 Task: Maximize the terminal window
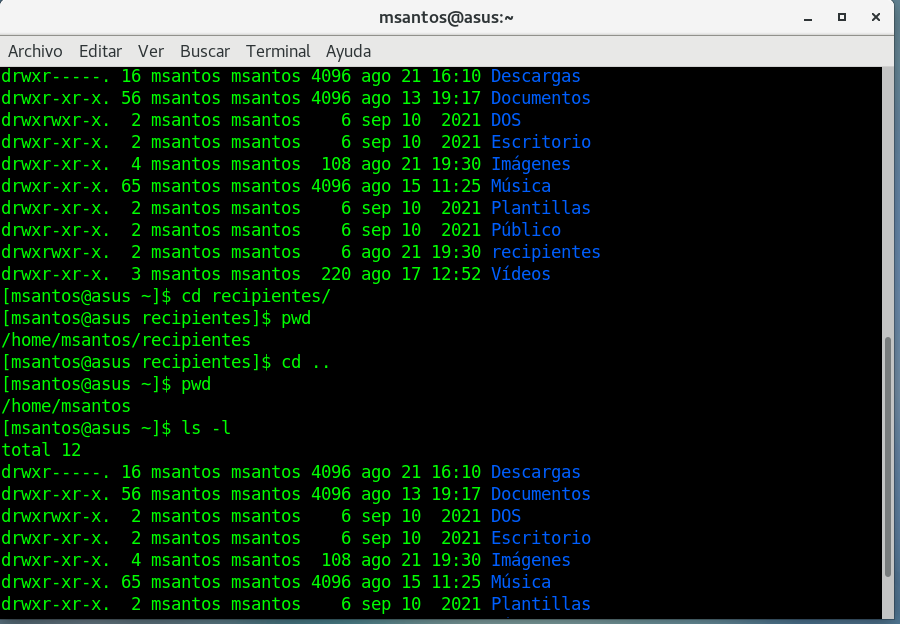[842, 17]
